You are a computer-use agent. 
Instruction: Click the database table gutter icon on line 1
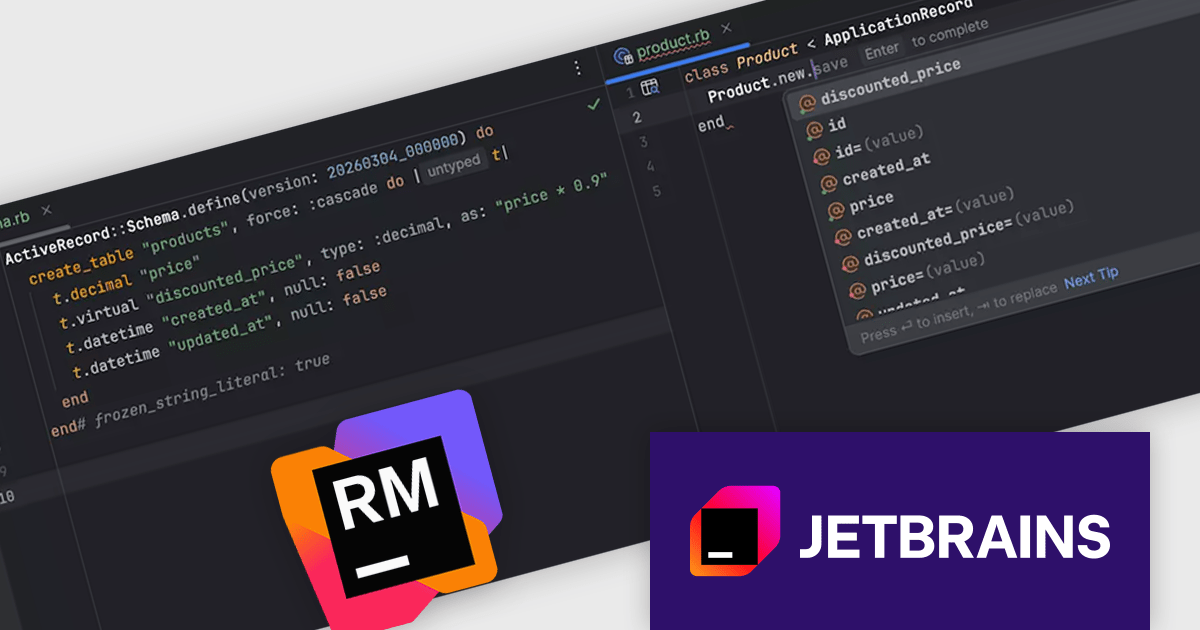[x=650, y=87]
